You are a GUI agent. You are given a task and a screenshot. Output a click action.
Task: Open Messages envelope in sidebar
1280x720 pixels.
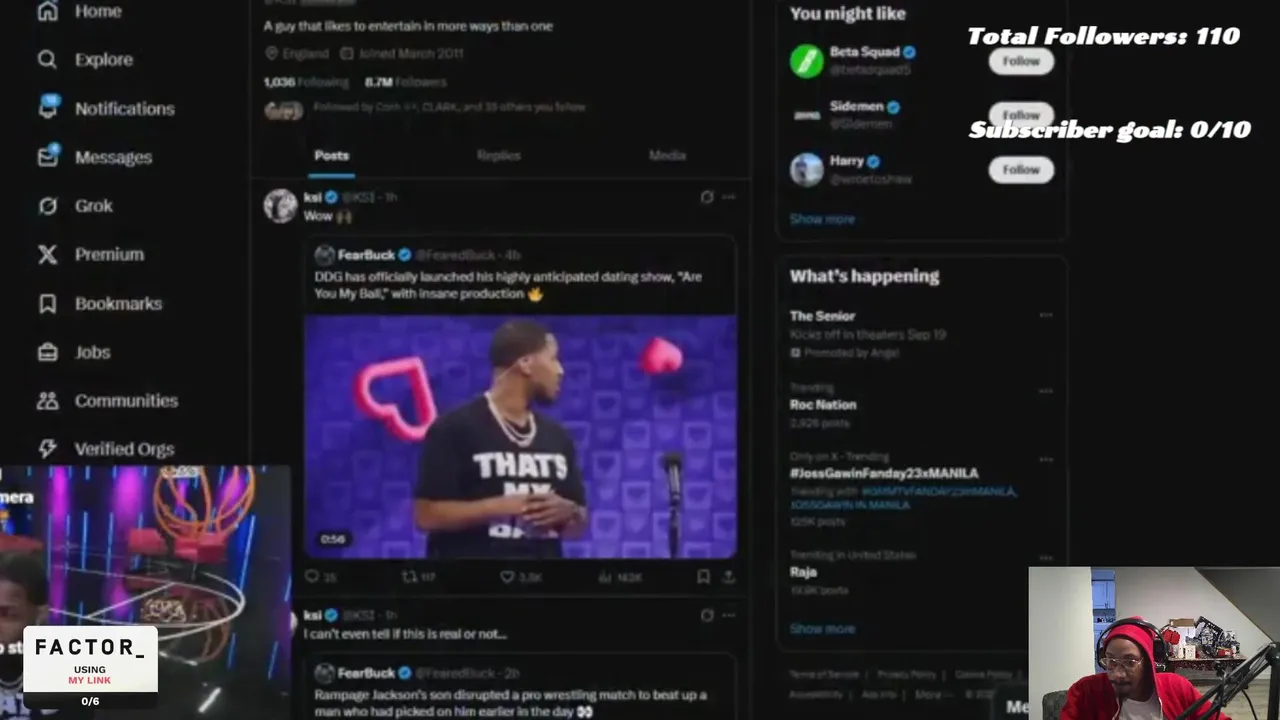(x=48, y=157)
